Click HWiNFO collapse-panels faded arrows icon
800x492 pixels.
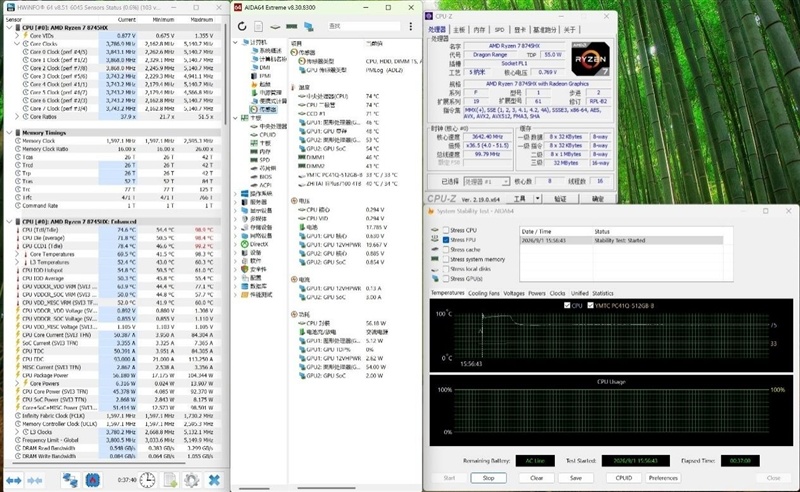coord(35,480)
